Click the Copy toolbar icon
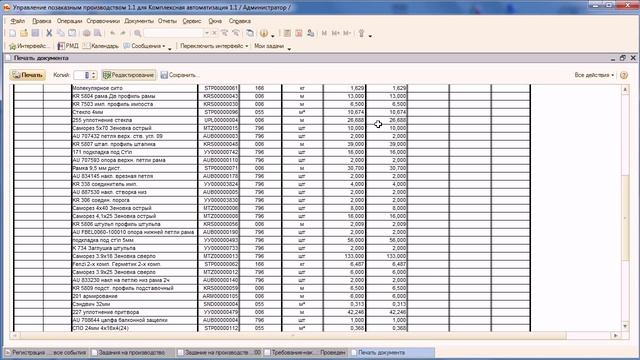 [60, 33]
